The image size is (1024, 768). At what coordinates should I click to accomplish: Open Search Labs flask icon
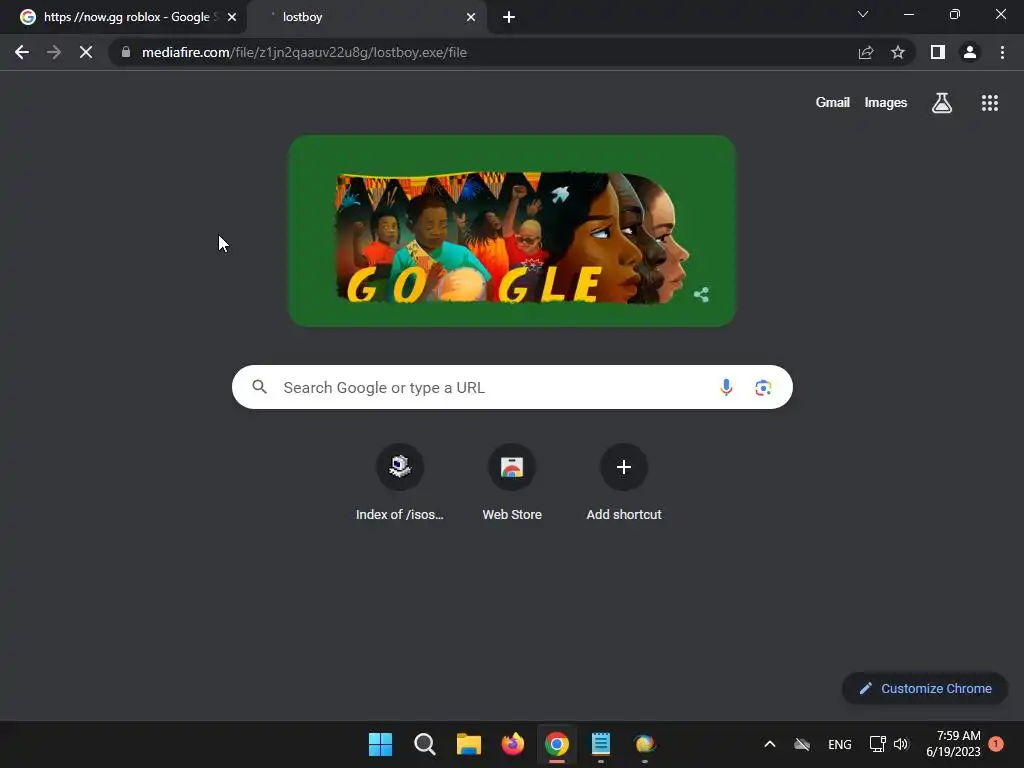pyautogui.click(x=942, y=103)
